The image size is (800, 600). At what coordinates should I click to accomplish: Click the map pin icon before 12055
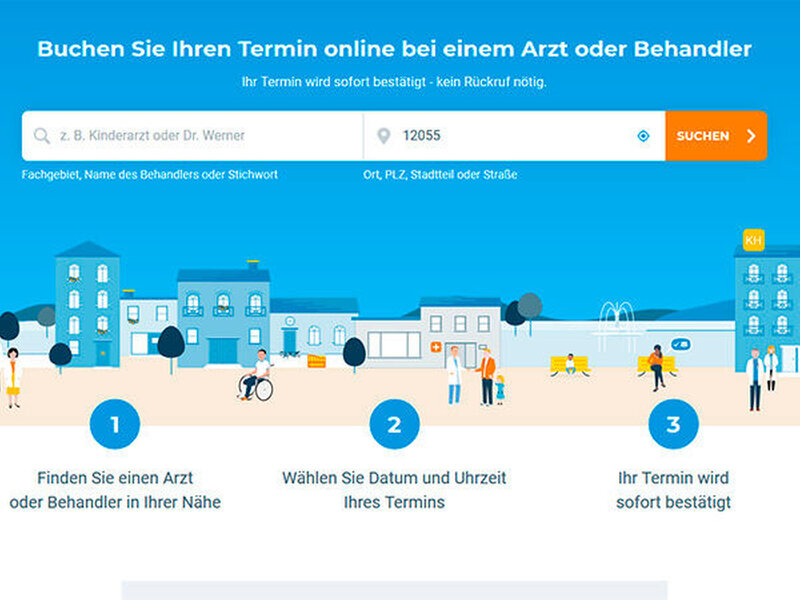click(384, 136)
